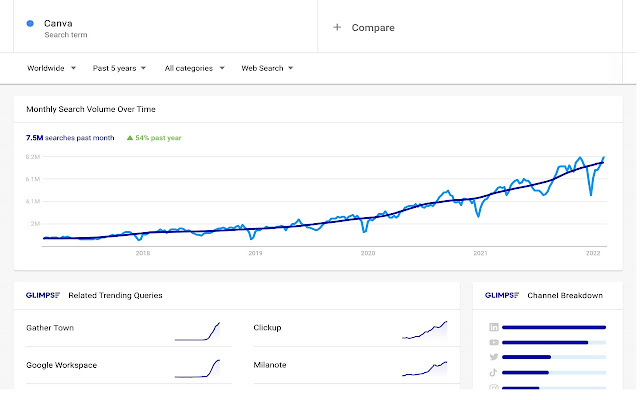
Task: Click the LinkedIn channel icon
Action: (494, 327)
